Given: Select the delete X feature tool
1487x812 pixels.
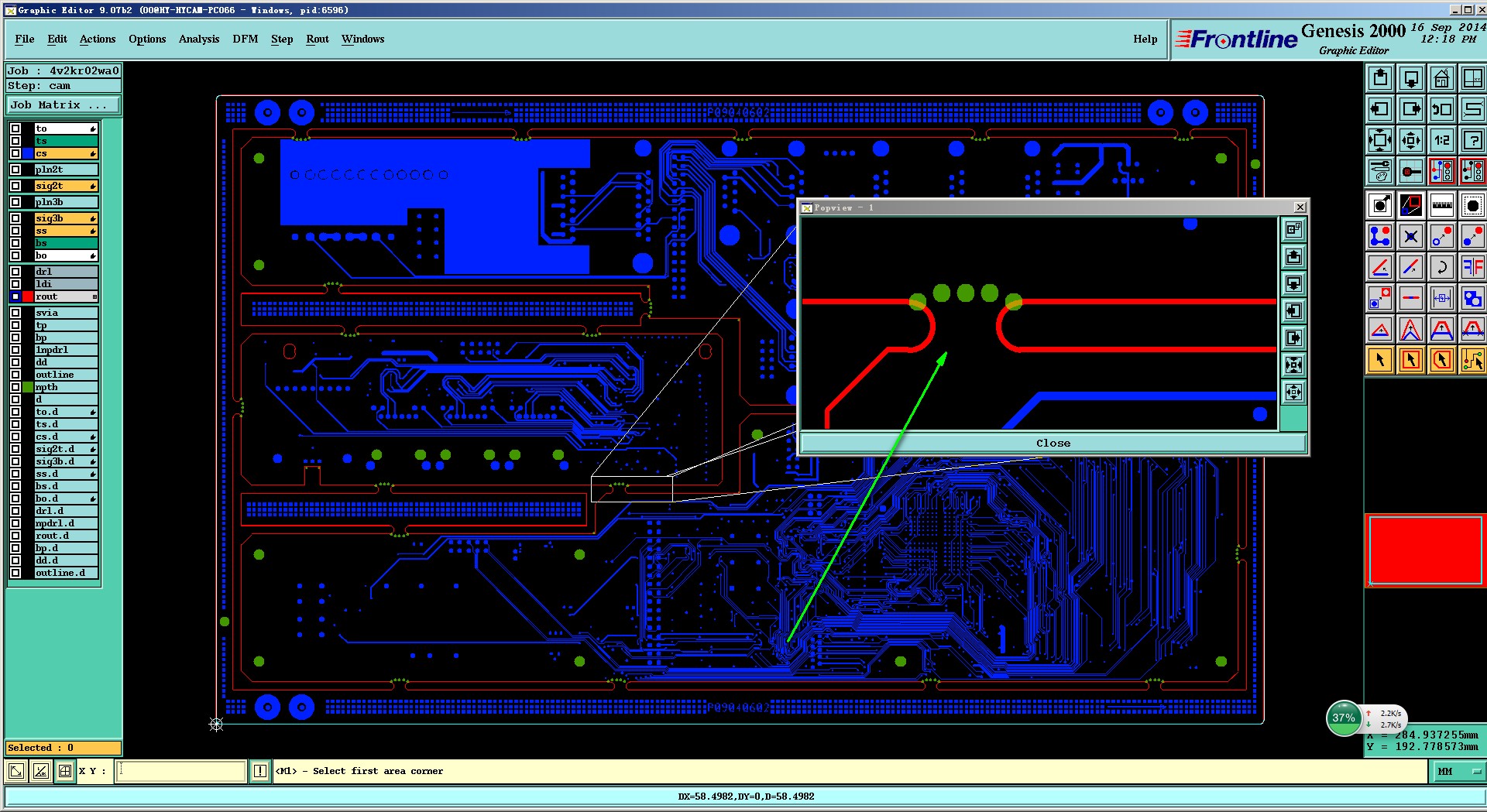Looking at the screenshot, I should [x=1411, y=236].
